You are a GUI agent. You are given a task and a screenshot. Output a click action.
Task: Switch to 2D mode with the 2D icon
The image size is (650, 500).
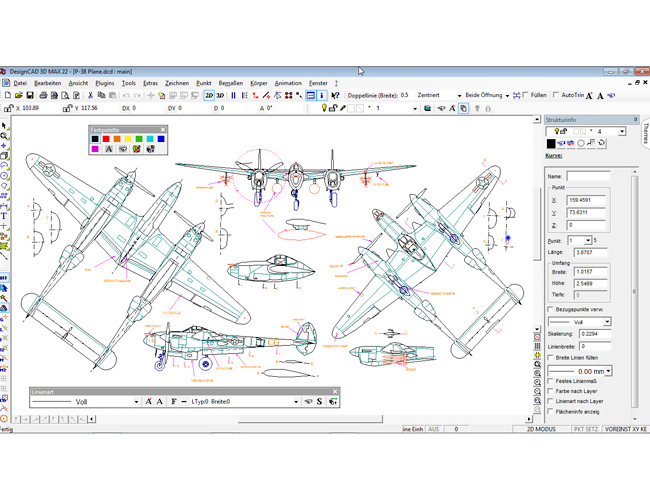209,95
